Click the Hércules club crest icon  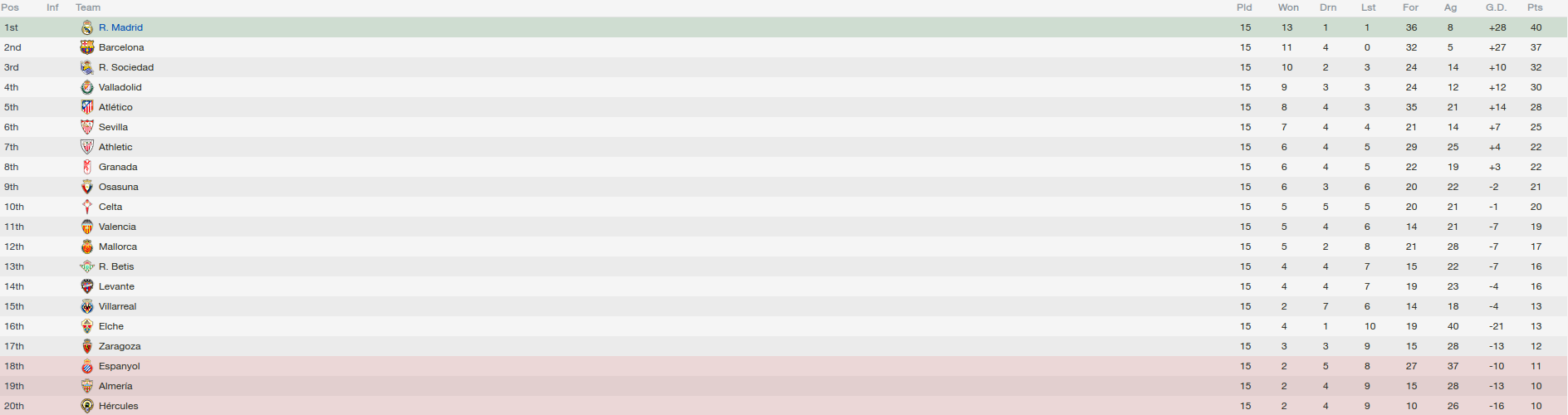pyautogui.click(x=87, y=406)
